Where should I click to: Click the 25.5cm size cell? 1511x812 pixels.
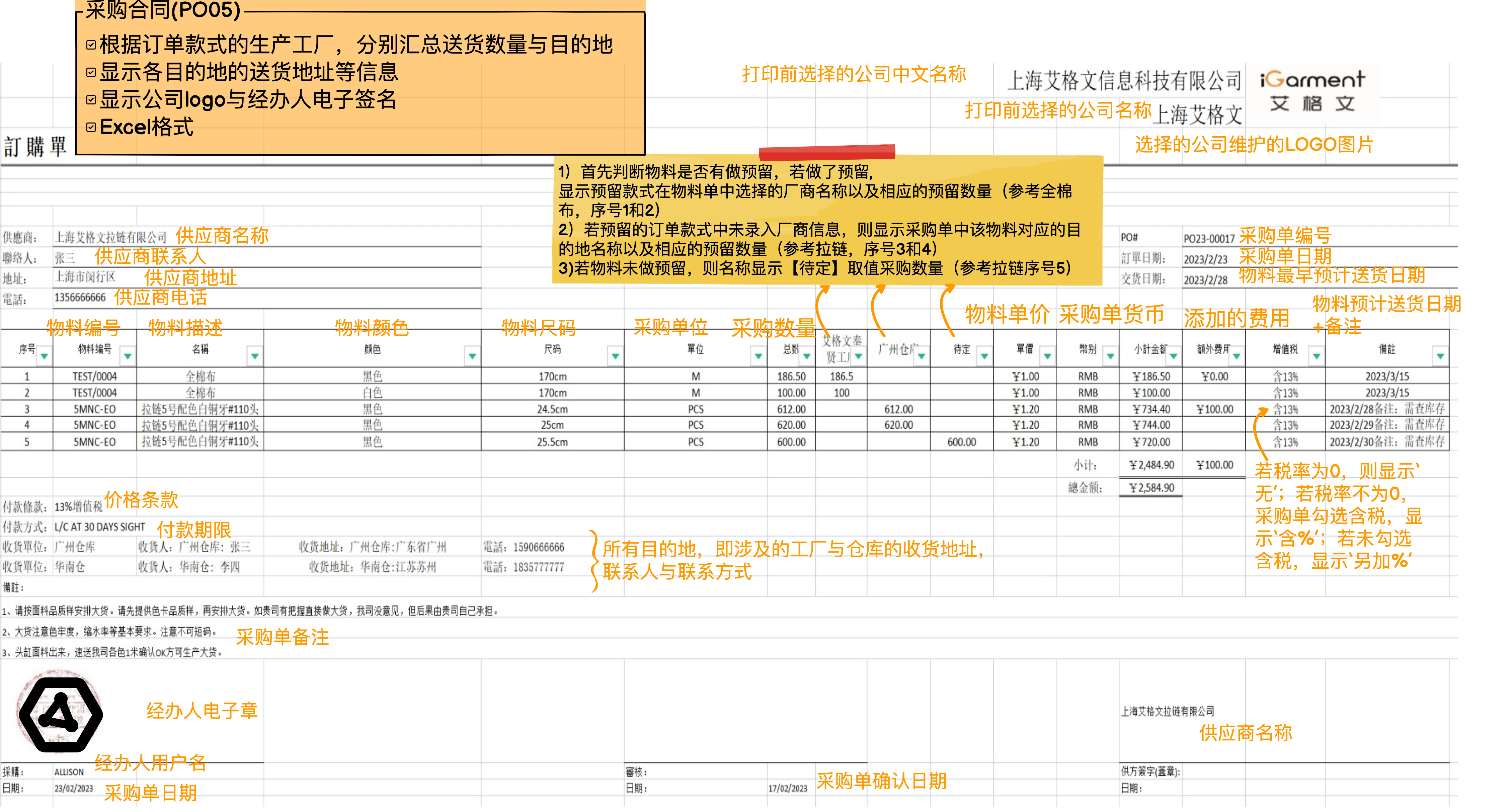click(553, 442)
